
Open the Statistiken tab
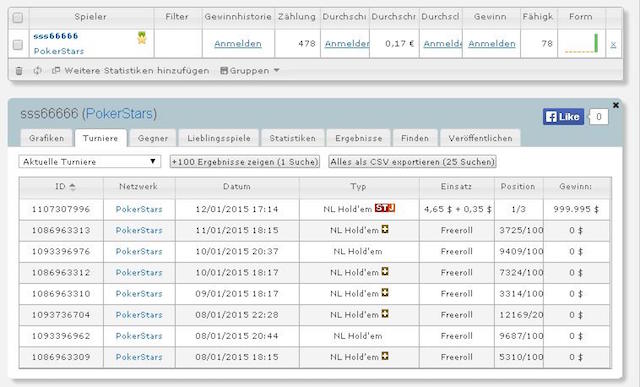293,138
